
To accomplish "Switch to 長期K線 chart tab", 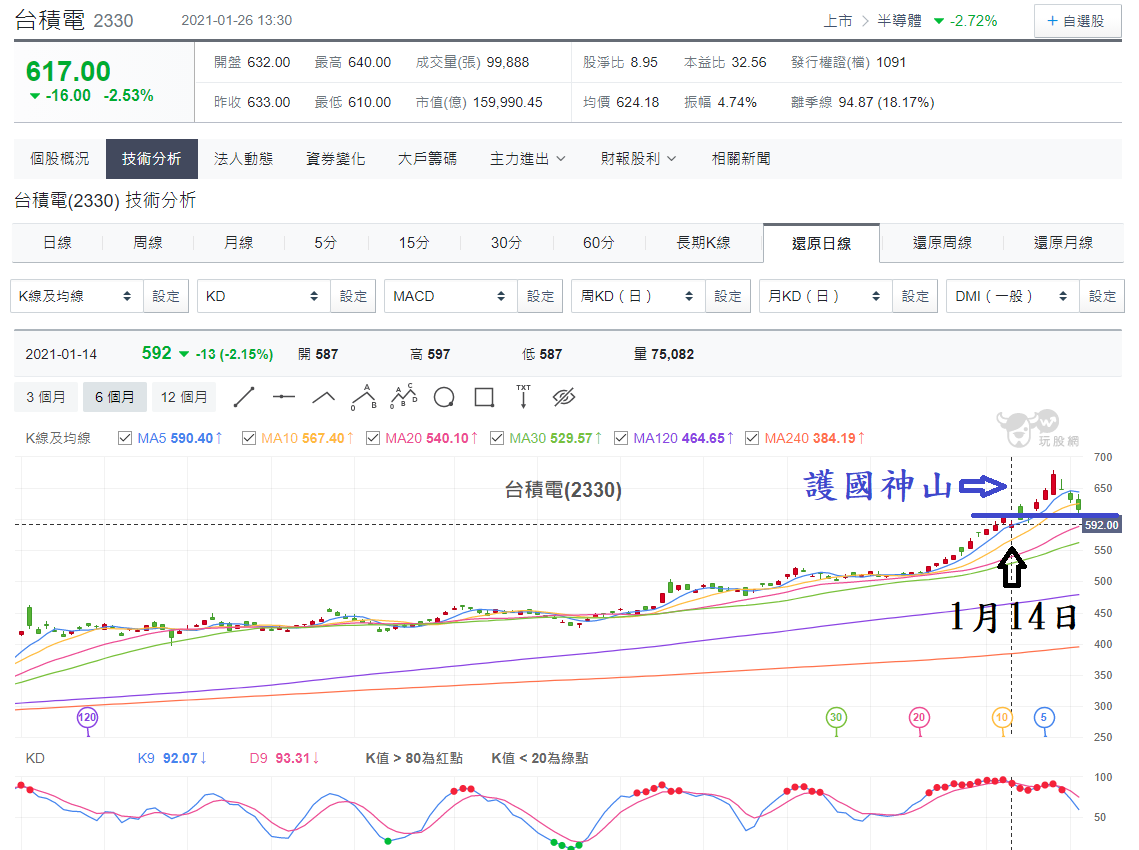I will (704, 243).
